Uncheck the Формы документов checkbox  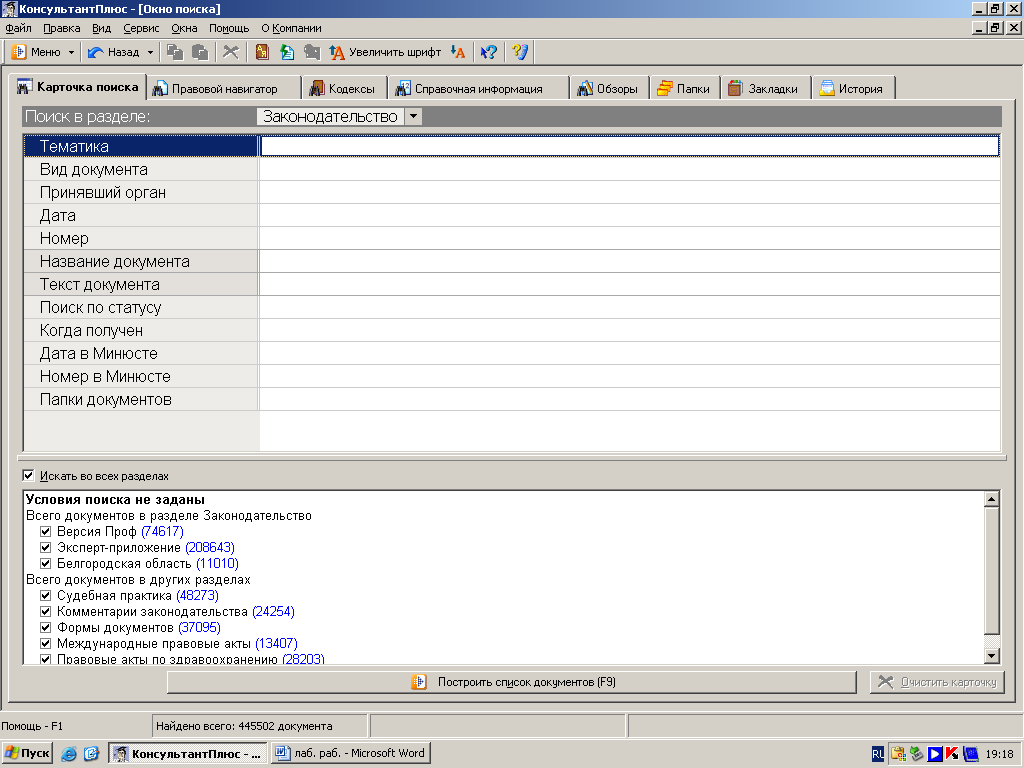tap(45, 628)
